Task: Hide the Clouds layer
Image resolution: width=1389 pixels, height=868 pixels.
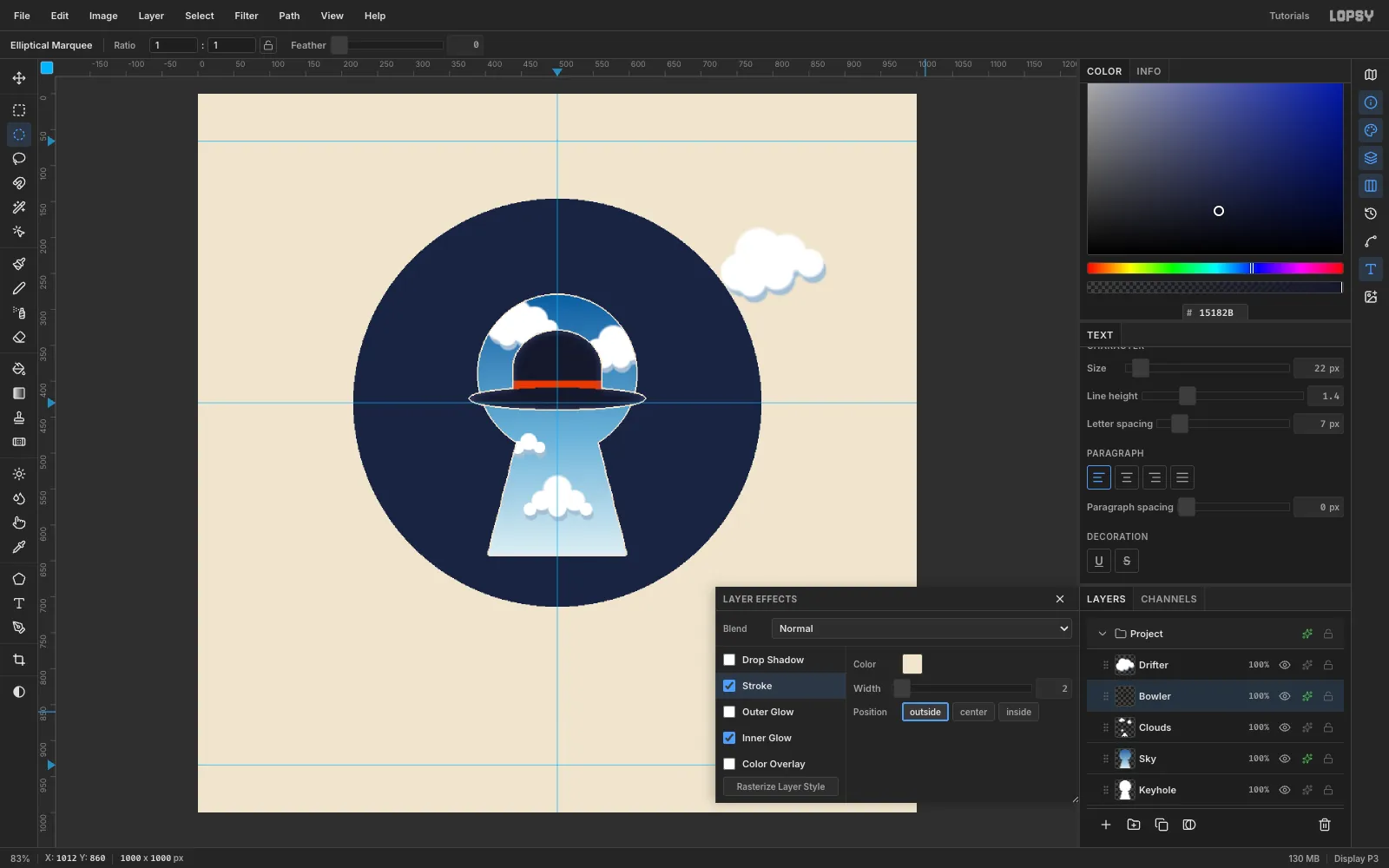Action: pos(1285,727)
